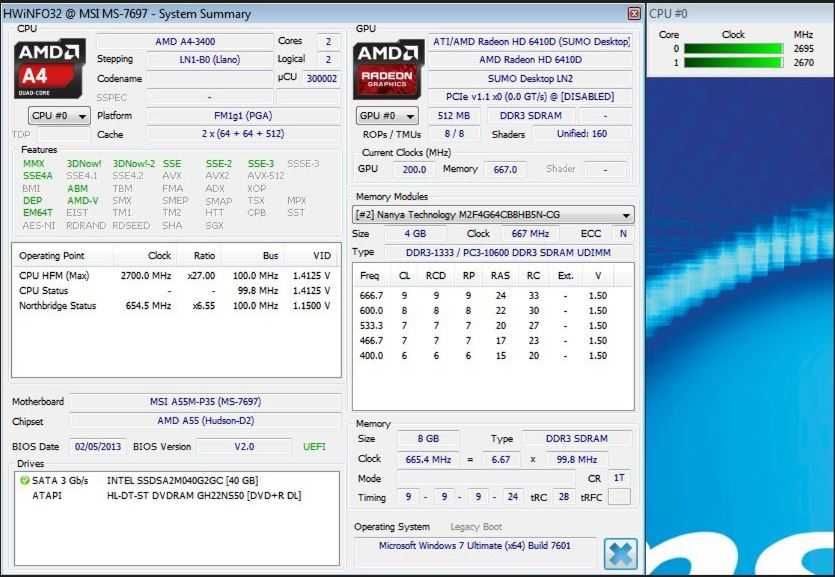Select the INTEL SSDSA2M040G2GC drive row
Image resolution: width=835 pixels, height=577 pixels.
tap(176, 481)
